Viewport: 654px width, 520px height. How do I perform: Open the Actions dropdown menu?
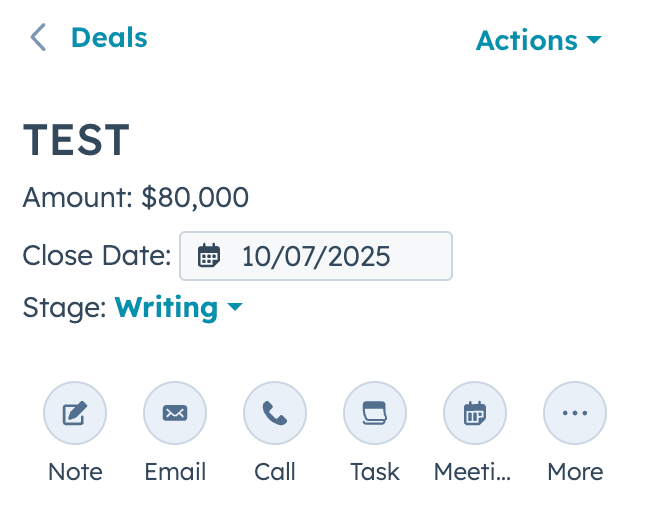point(539,41)
